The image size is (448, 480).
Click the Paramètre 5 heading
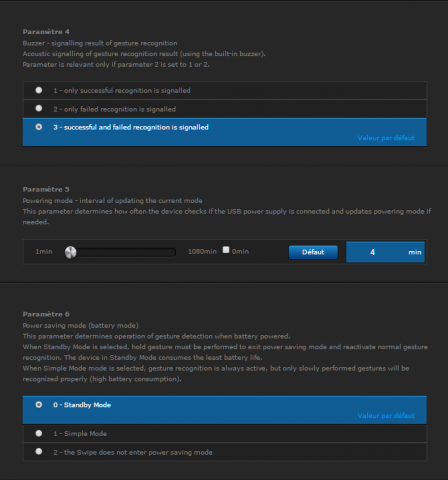[46, 189]
